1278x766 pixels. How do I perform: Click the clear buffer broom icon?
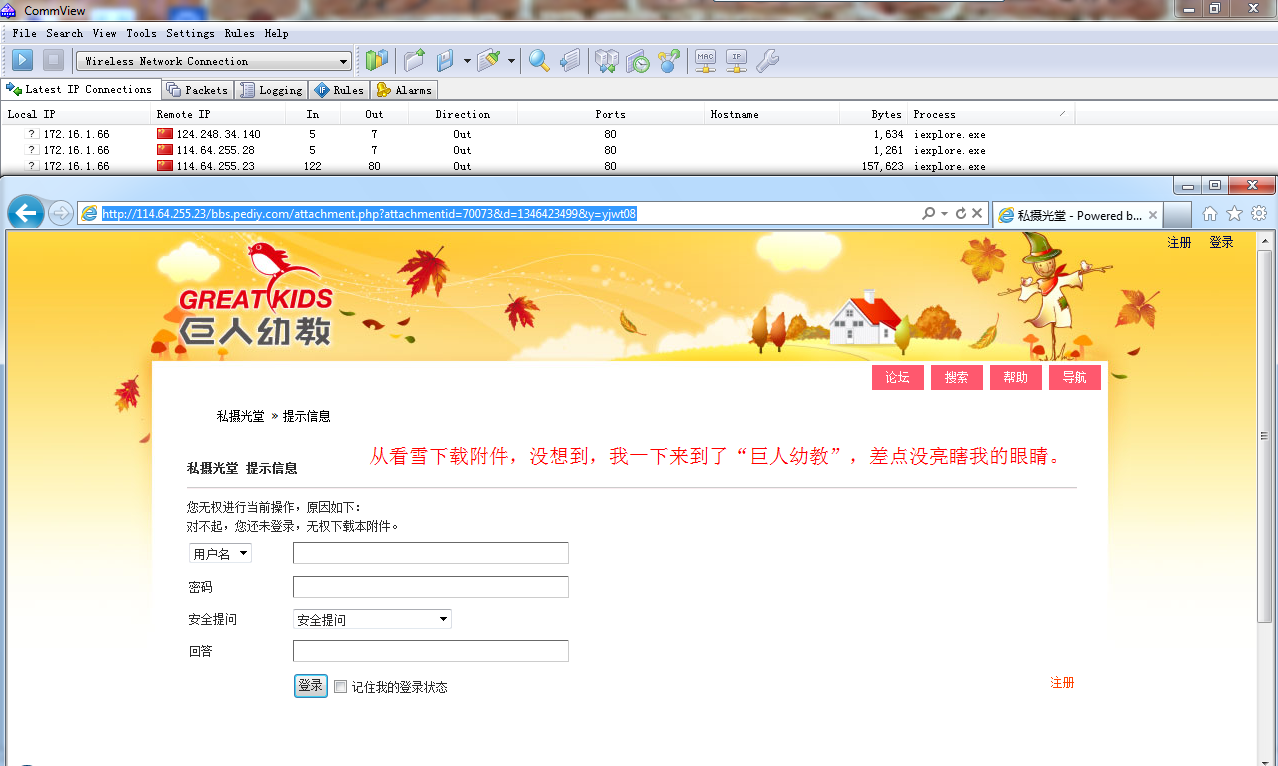[489, 61]
